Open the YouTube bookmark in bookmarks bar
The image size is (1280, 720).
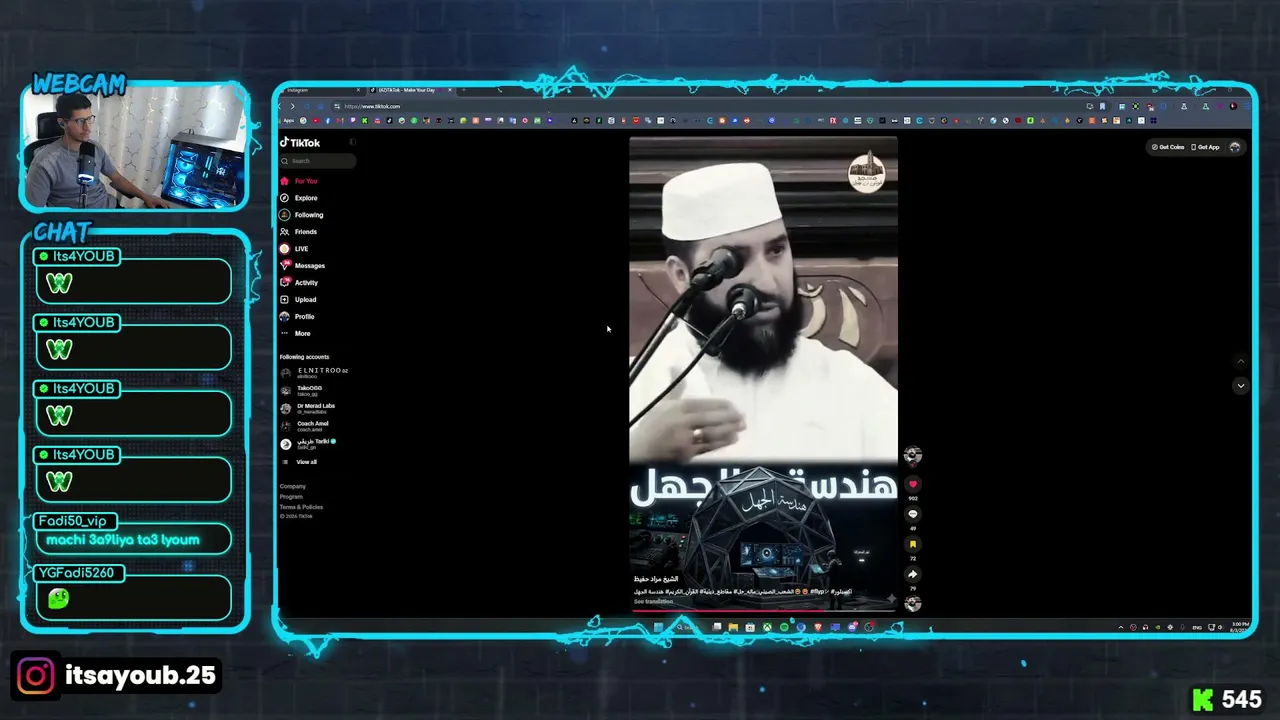(x=316, y=121)
